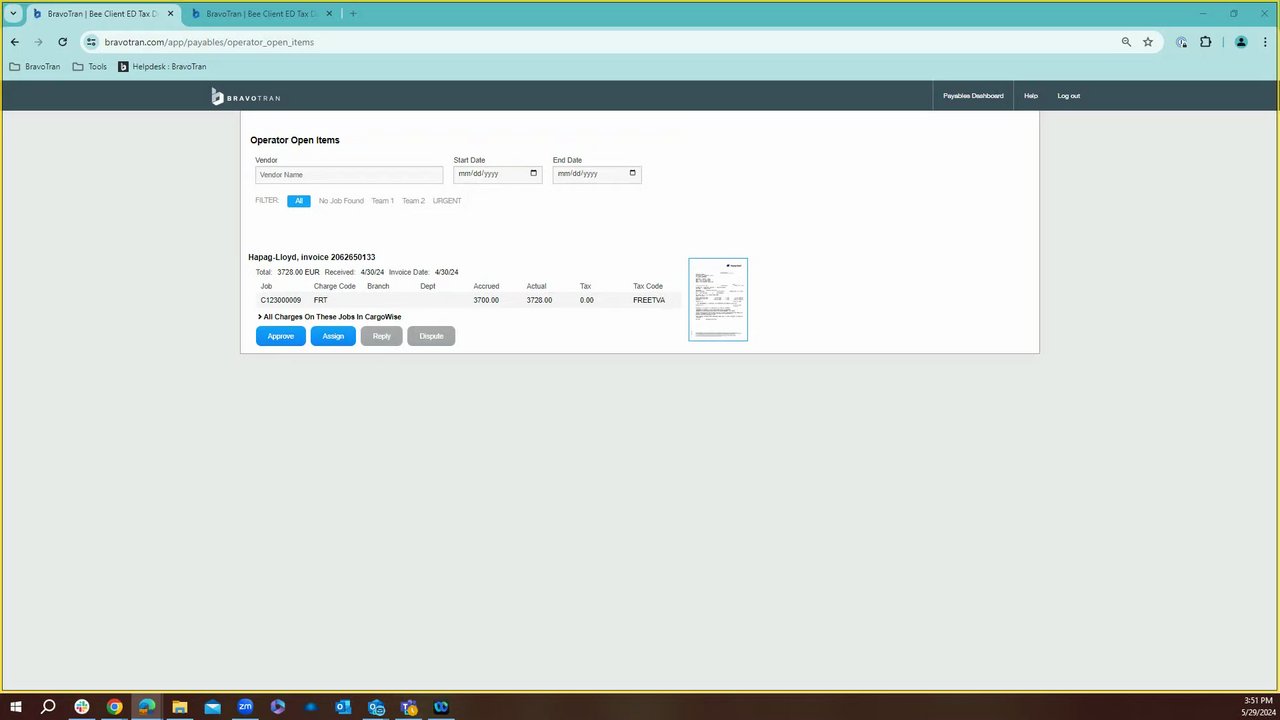Open Help in the header menu

tap(1031, 96)
